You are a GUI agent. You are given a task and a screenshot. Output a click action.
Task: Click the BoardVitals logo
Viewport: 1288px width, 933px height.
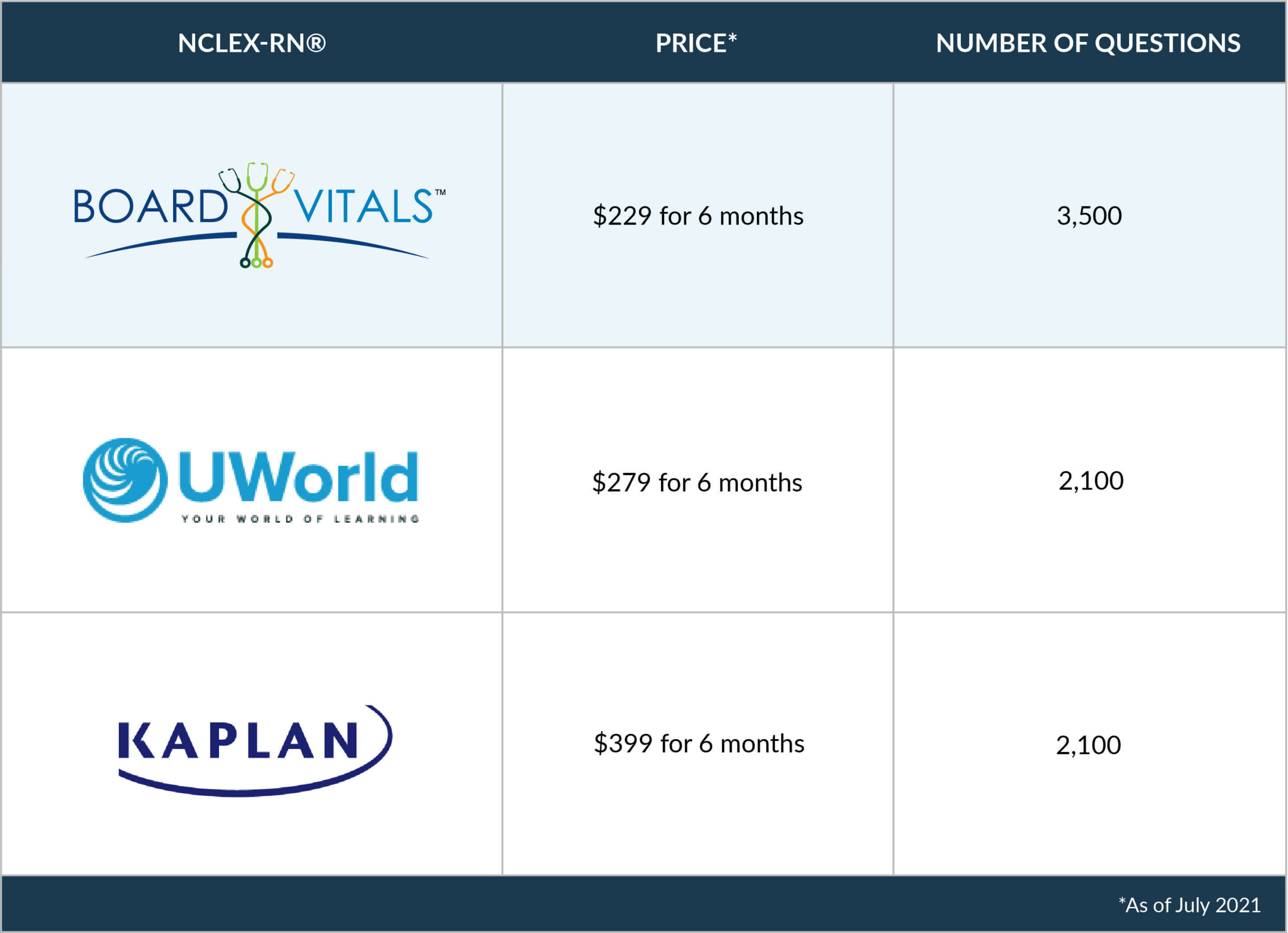point(260,215)
